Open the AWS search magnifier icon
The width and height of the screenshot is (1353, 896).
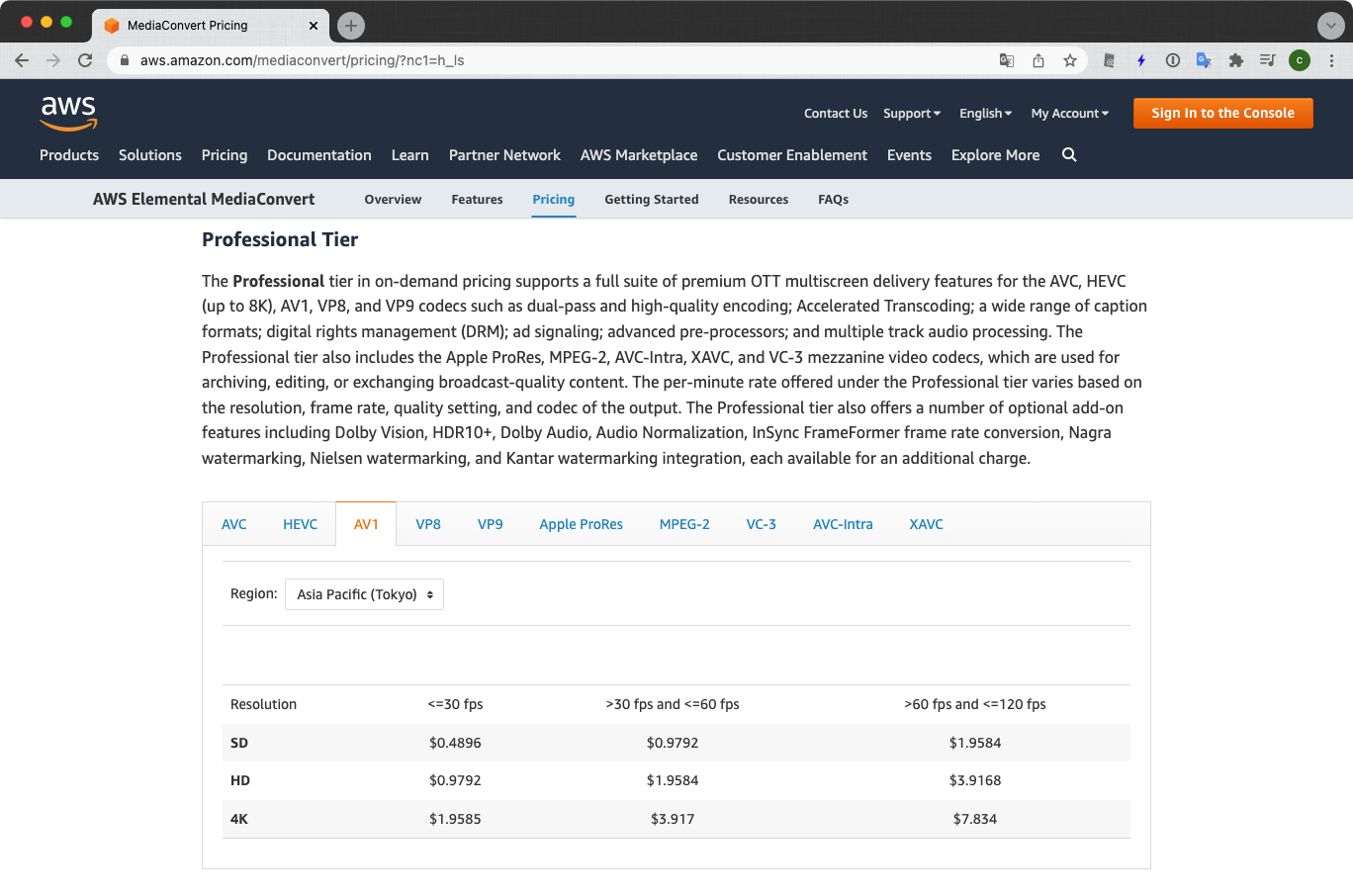(x=1069, y=155)
